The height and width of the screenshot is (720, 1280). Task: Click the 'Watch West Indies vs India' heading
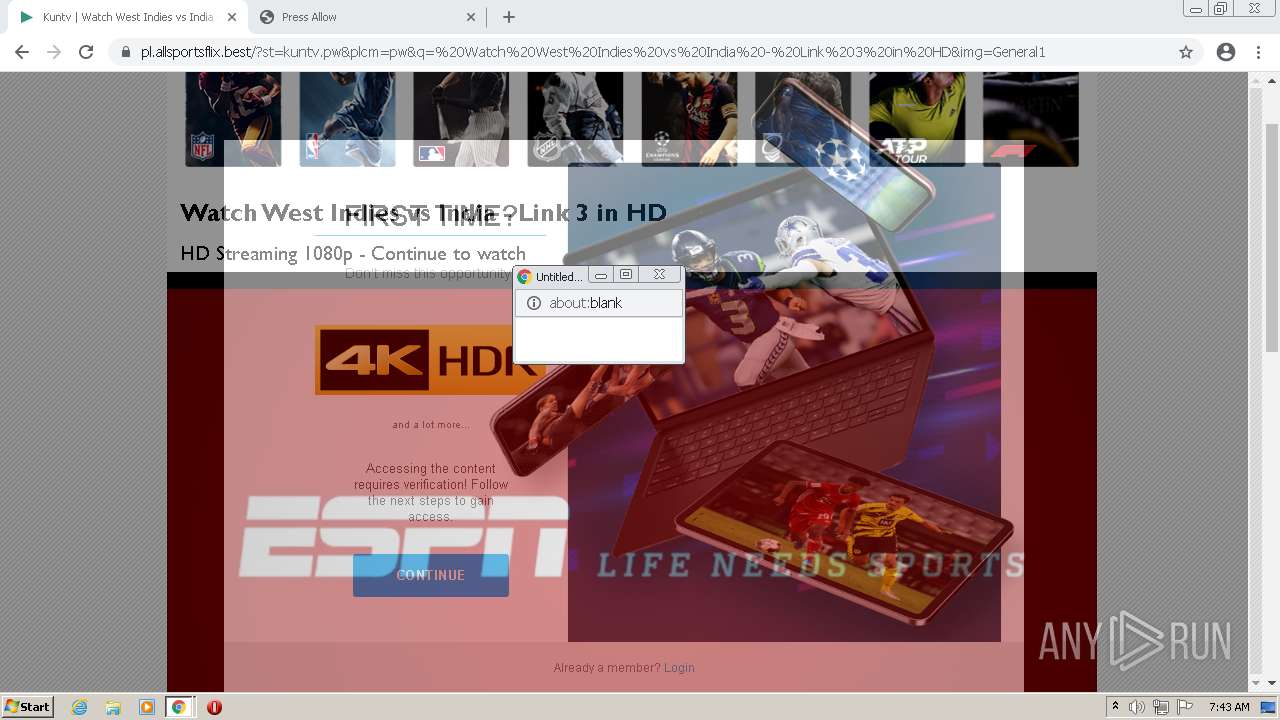point(423,212)
